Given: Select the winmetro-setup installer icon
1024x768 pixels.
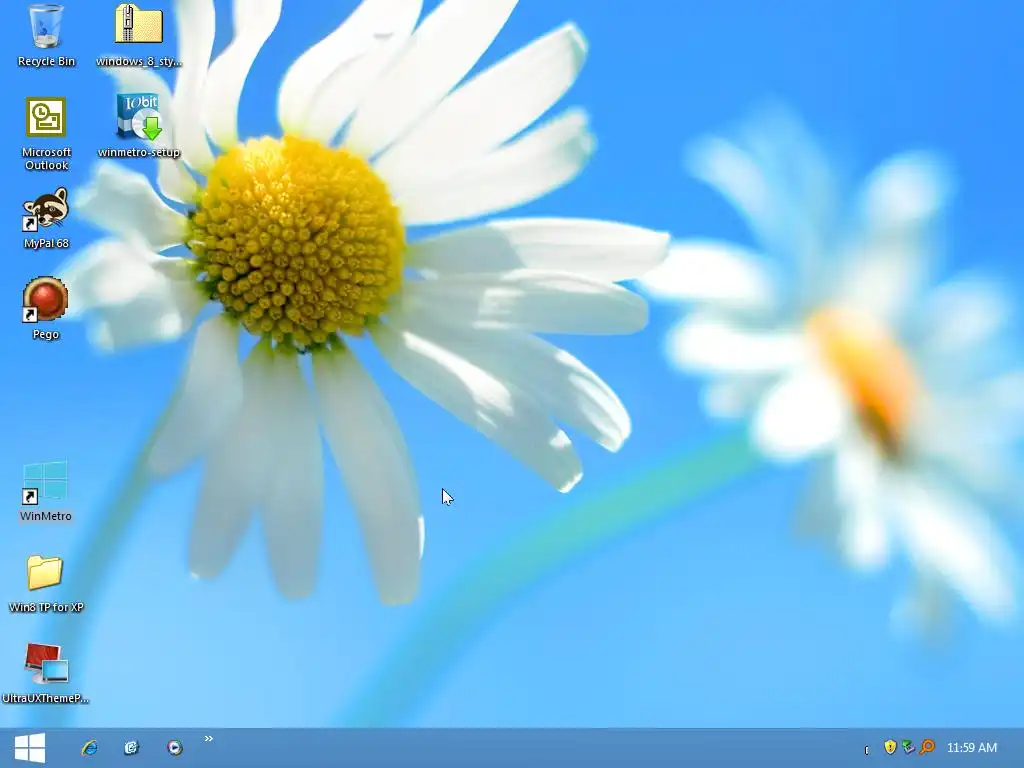Looking at the screenshot, I should [x=138, y=118].
